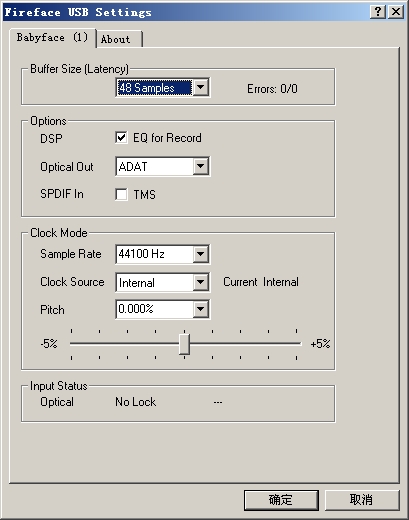The width and height of the screenshot is (409, 520).
Task: Open the Buffer Size dropdown arrow
Action: click(x=201, y=87)
